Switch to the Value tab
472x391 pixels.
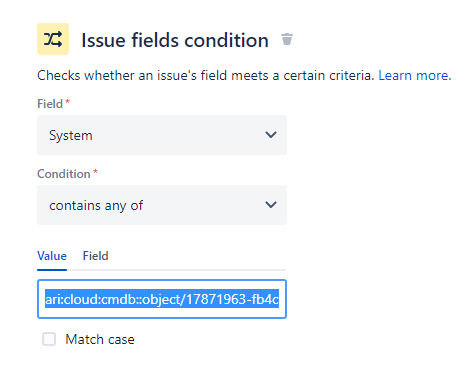tap(52, 256)
